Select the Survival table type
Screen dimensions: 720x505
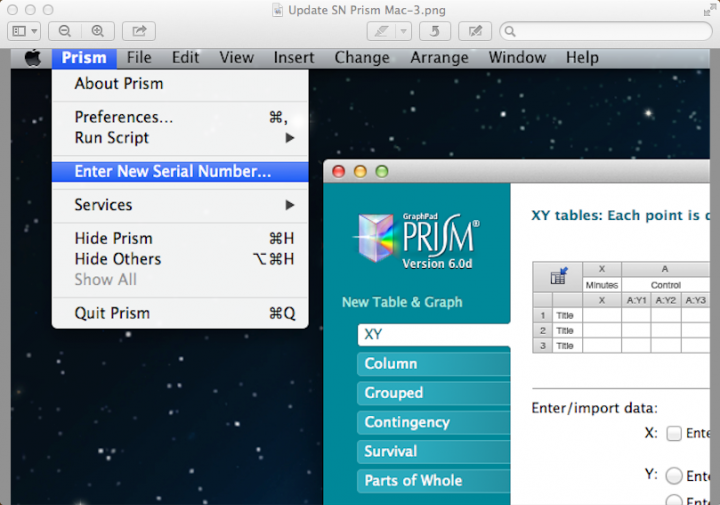coord(434,451)
